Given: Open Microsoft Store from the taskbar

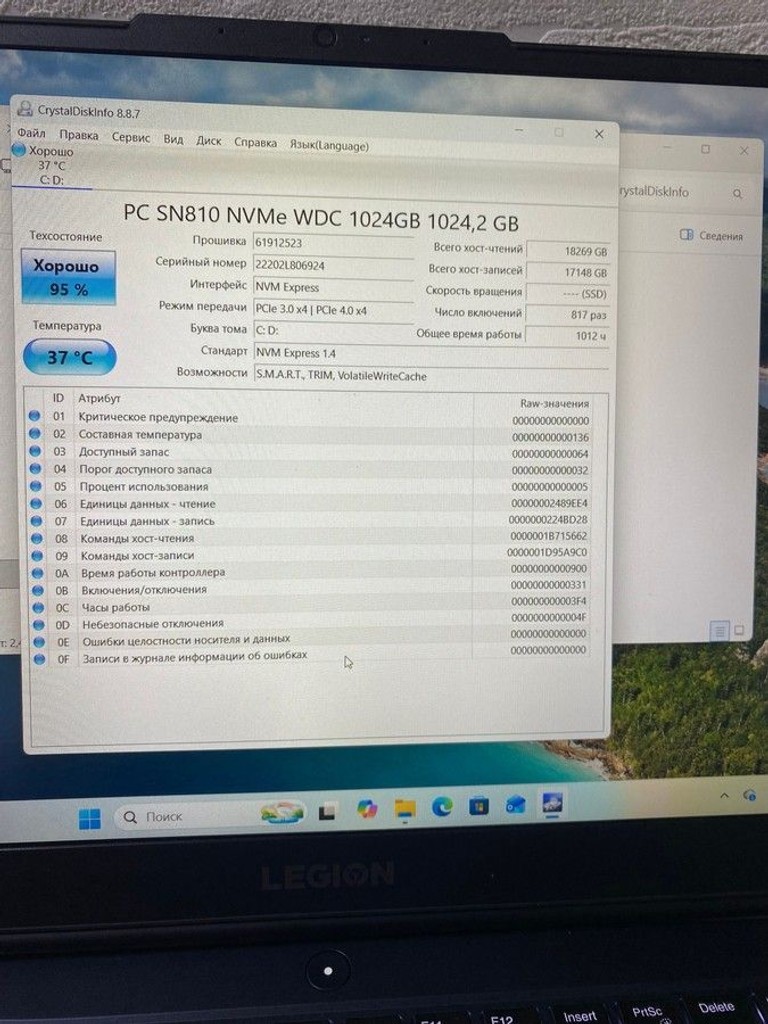Looking at the screenshot, I should pos(479,805).
